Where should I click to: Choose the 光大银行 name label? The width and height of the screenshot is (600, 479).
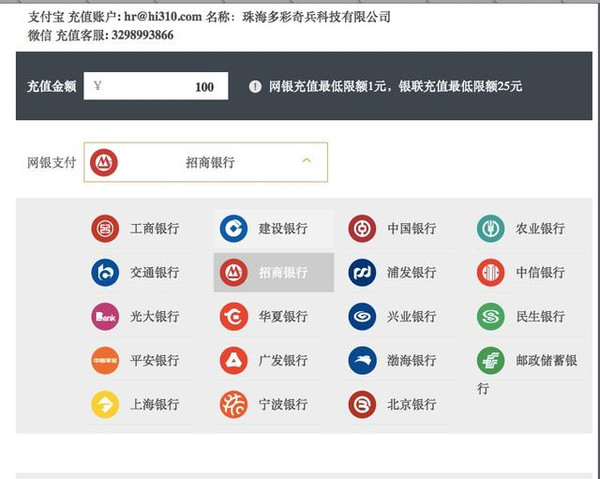pyautogui.click(x=155, y=317)
